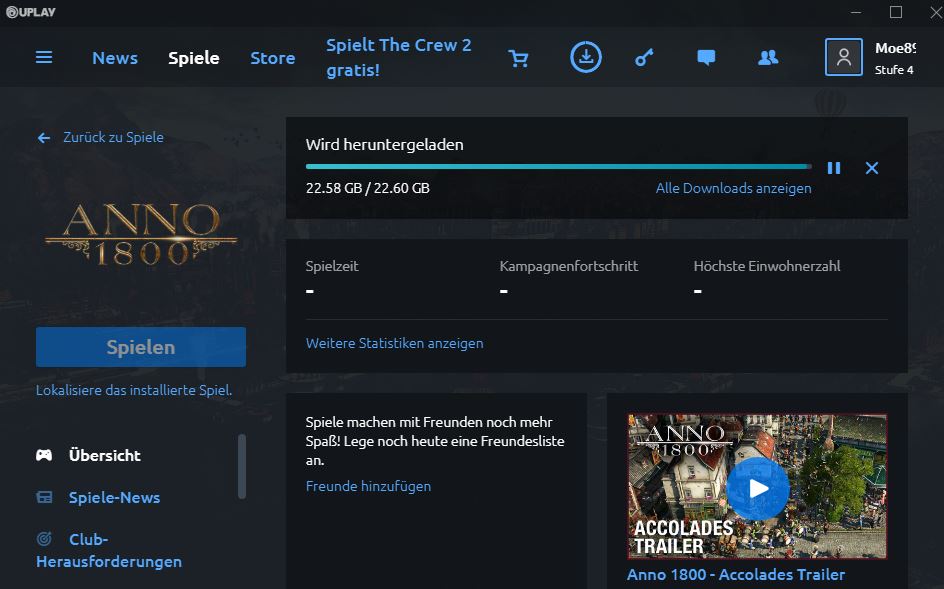Open Club-Herausforderungen in the sidebar
This screenshot has height=589, width=944.
click(x=109, y=550)
